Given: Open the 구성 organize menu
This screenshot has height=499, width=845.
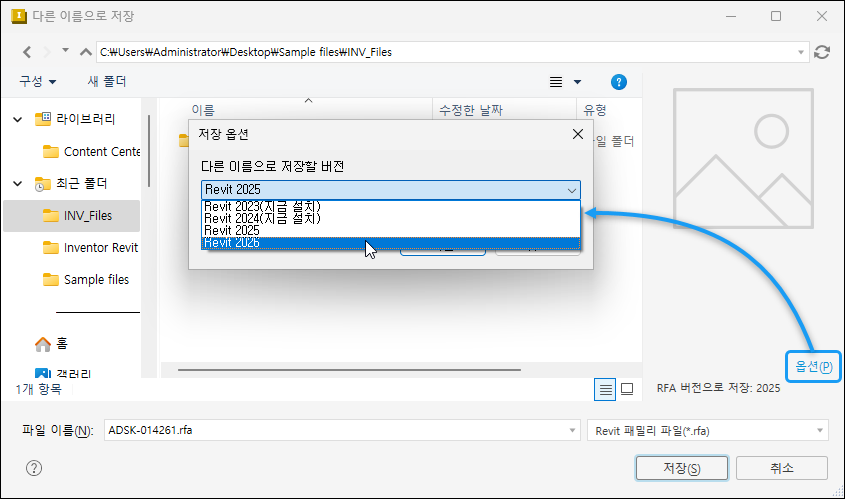Looking at the screenshot, I should point(38,82).
